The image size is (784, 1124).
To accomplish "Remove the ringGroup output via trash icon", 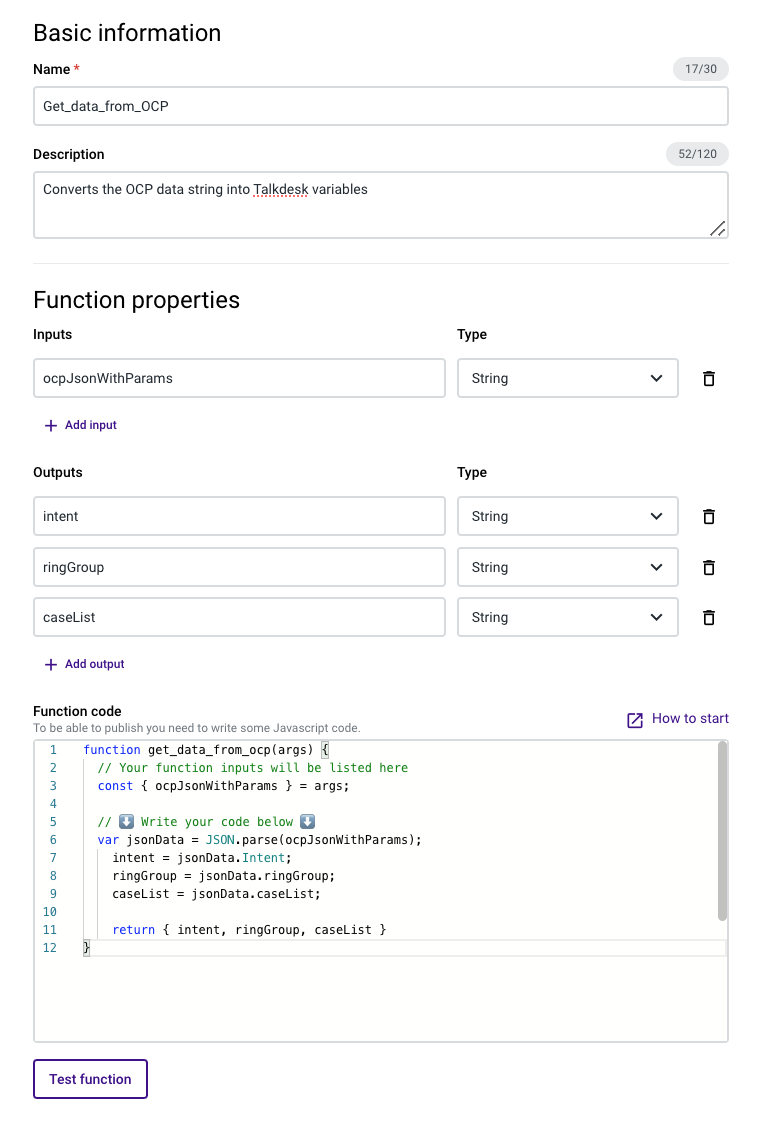I will point(709,568).
